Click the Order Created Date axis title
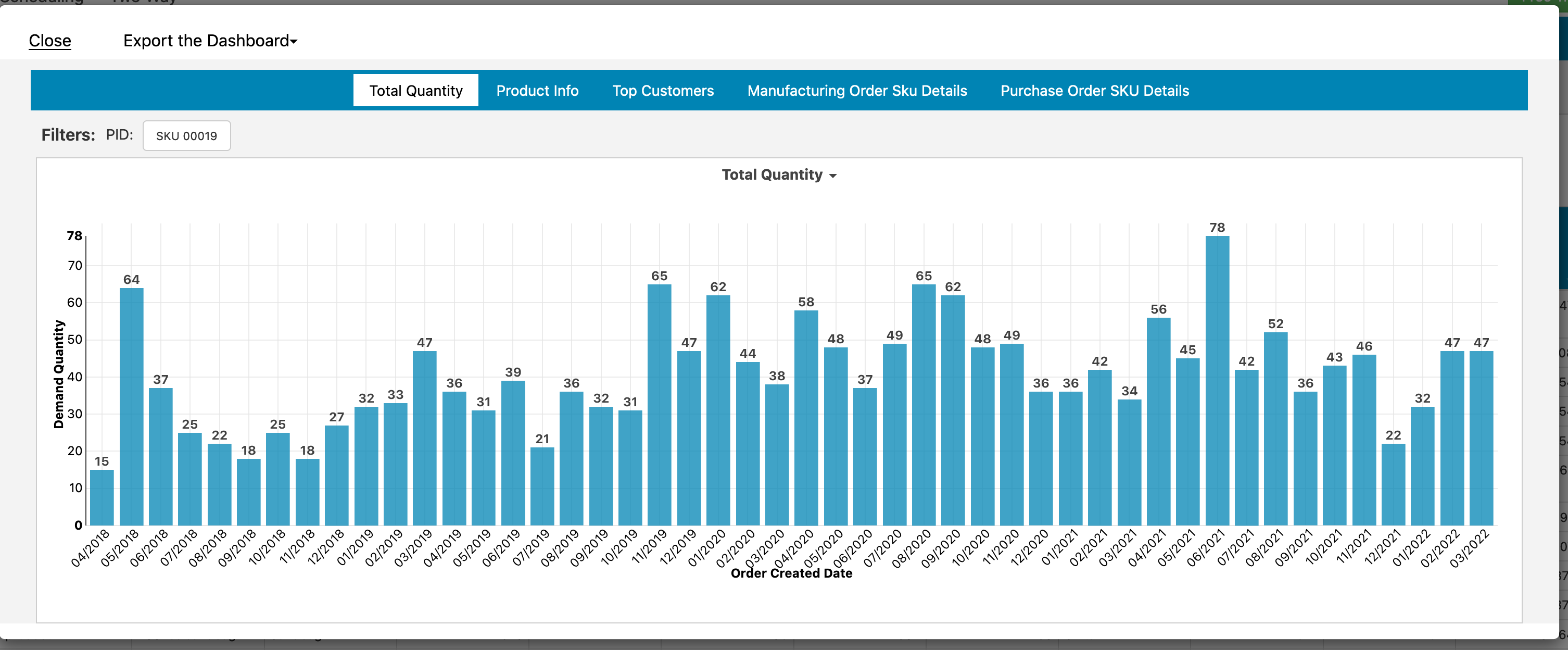 pyautogui.click(x=791, y=573)
